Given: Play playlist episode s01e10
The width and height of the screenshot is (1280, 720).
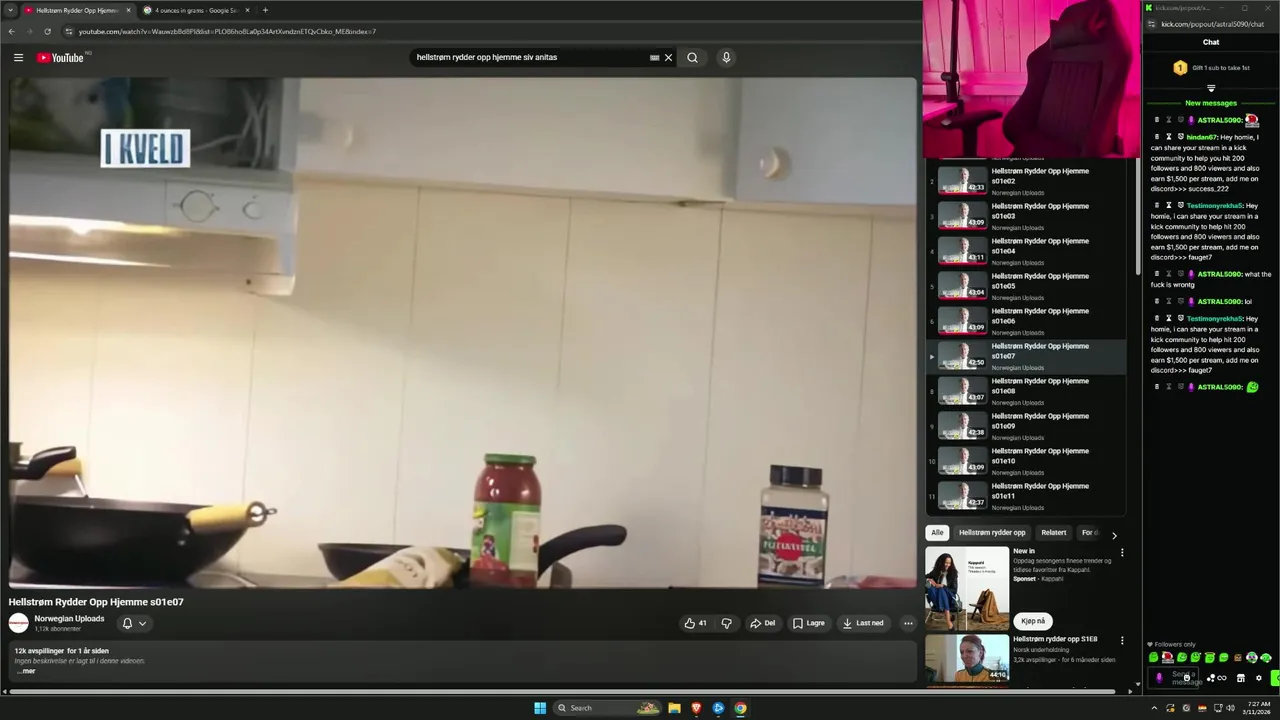Looking at the screenshot, I should pos(1026,461).
